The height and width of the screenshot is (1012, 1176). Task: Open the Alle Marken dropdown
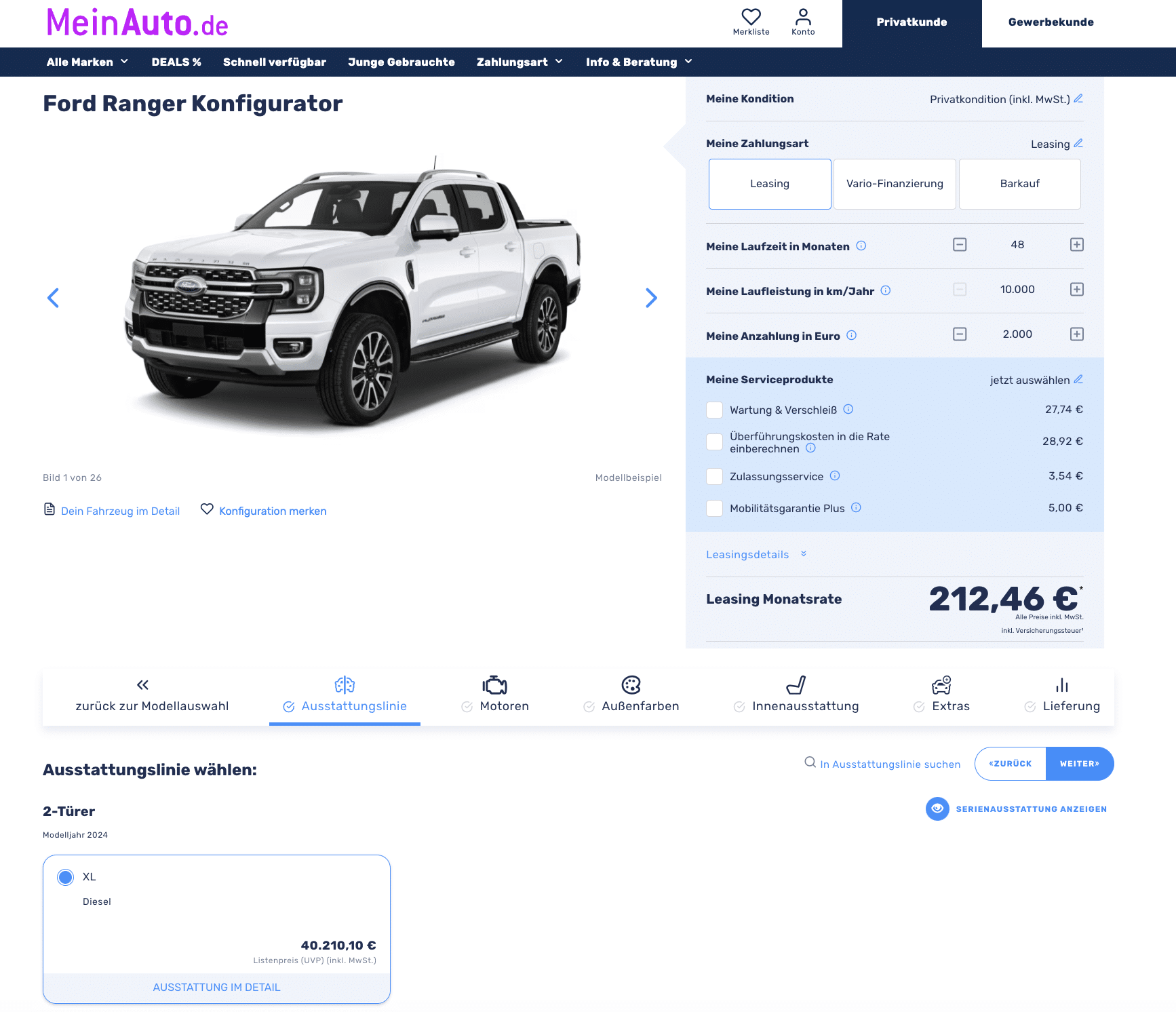(x=87, y=62)
